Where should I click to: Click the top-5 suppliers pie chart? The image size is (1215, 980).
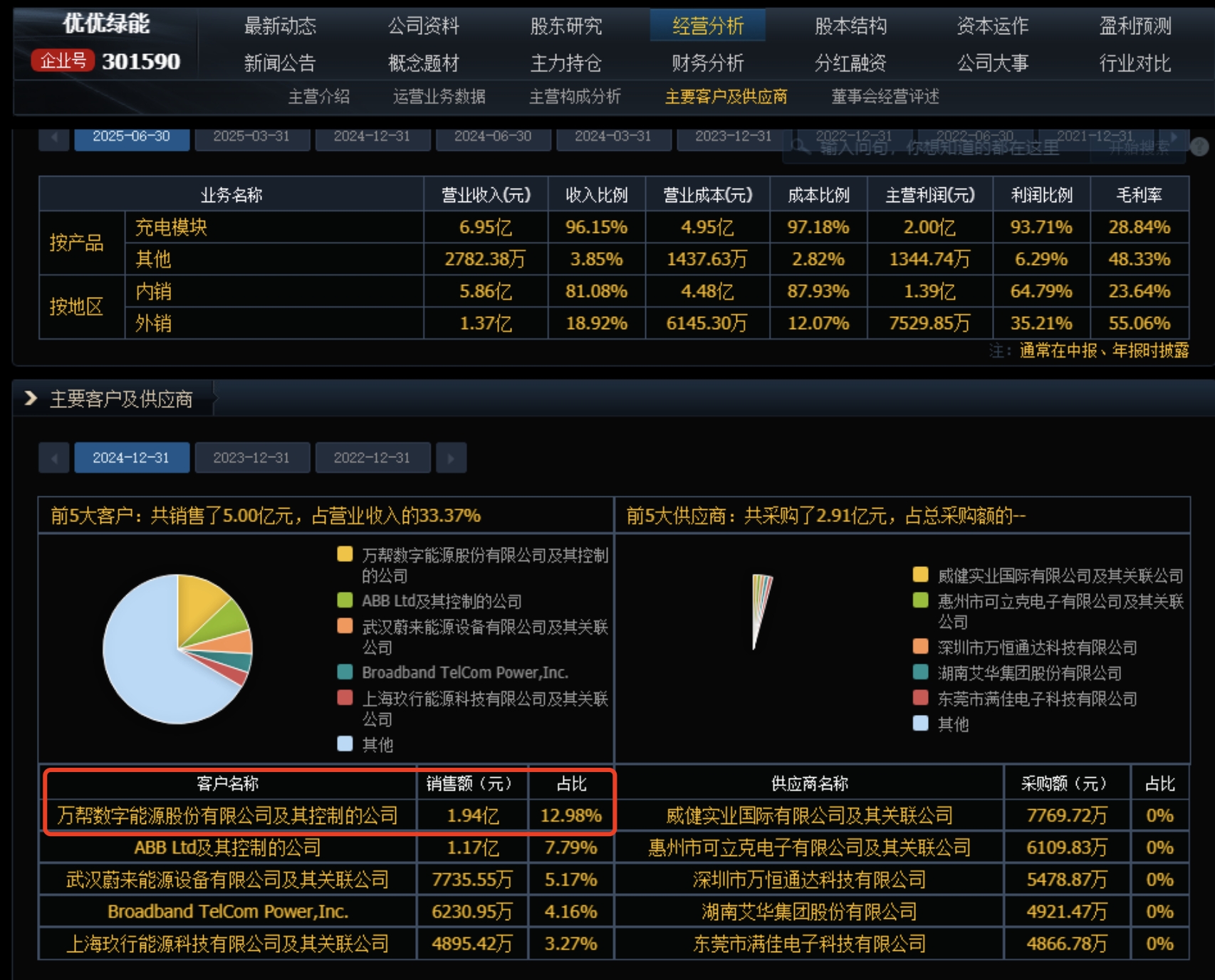point(761,611)
